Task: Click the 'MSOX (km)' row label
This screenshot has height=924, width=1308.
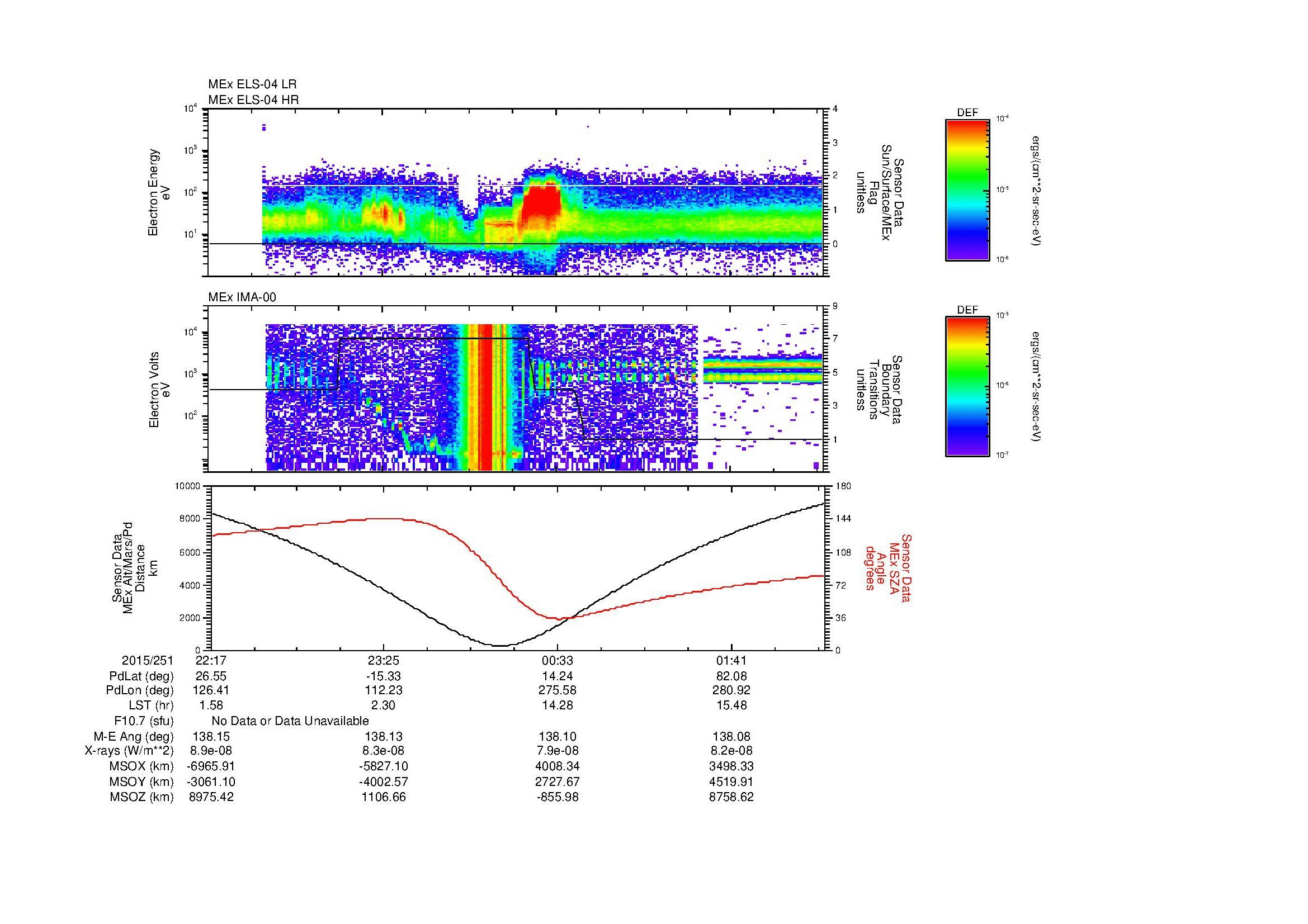Action: pyautogui.click(x=142, y=767)
